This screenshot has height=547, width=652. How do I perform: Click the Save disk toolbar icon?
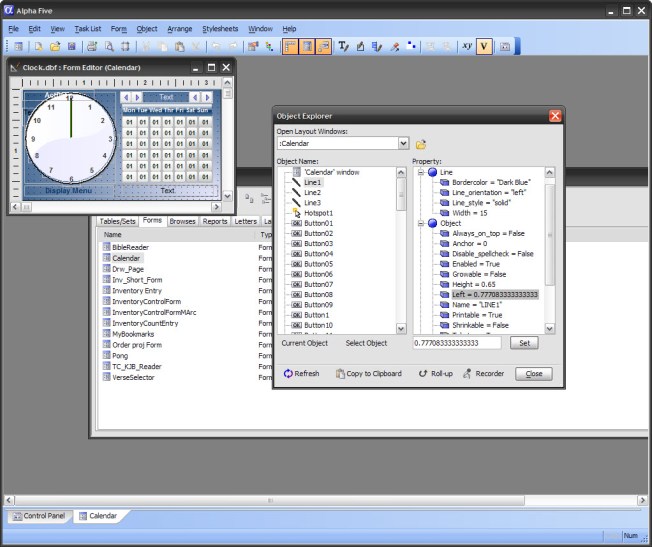(x=72, y=47)
